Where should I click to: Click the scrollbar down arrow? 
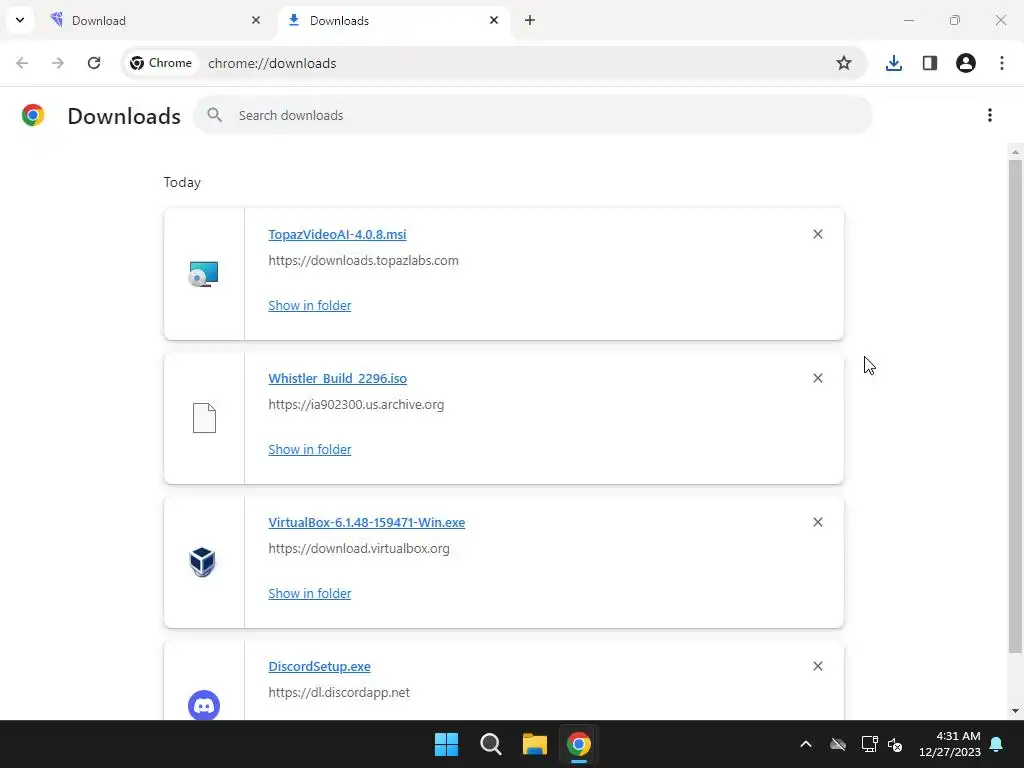pos(1015,711)
